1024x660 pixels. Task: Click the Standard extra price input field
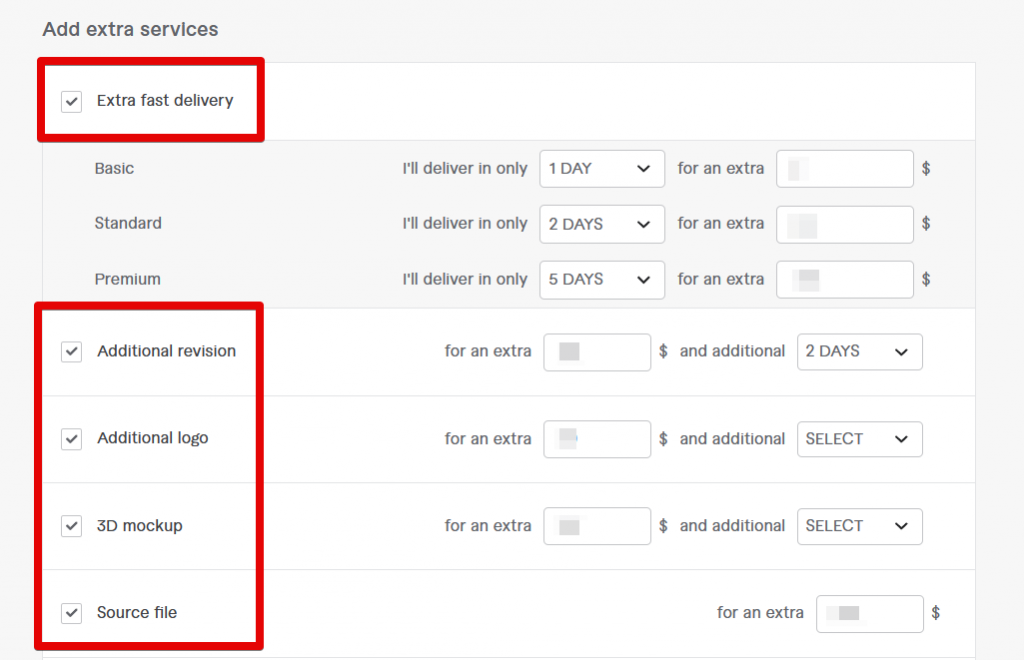coord(844,224)
